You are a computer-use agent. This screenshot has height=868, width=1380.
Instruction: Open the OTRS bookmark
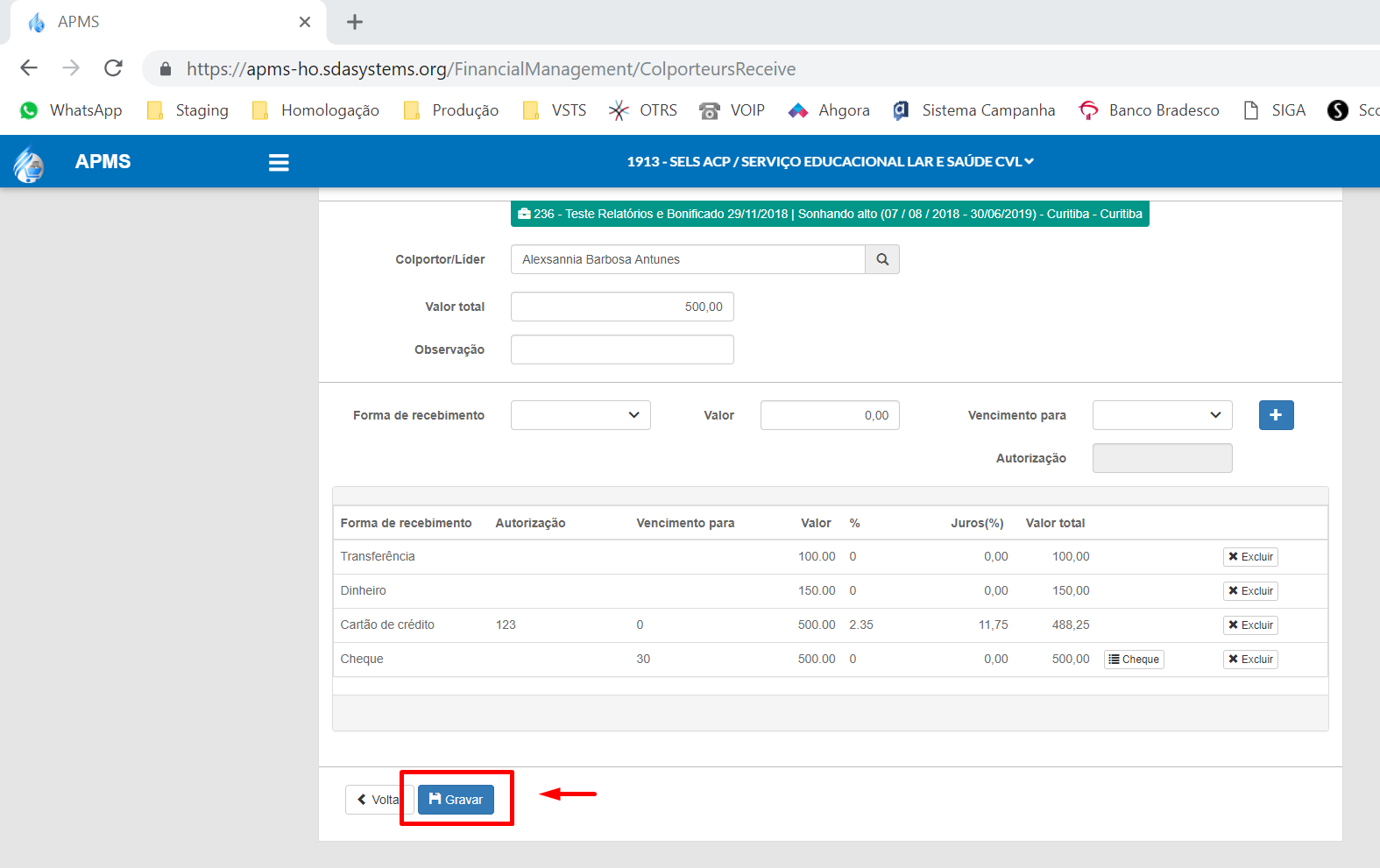(x=643, y=110)
